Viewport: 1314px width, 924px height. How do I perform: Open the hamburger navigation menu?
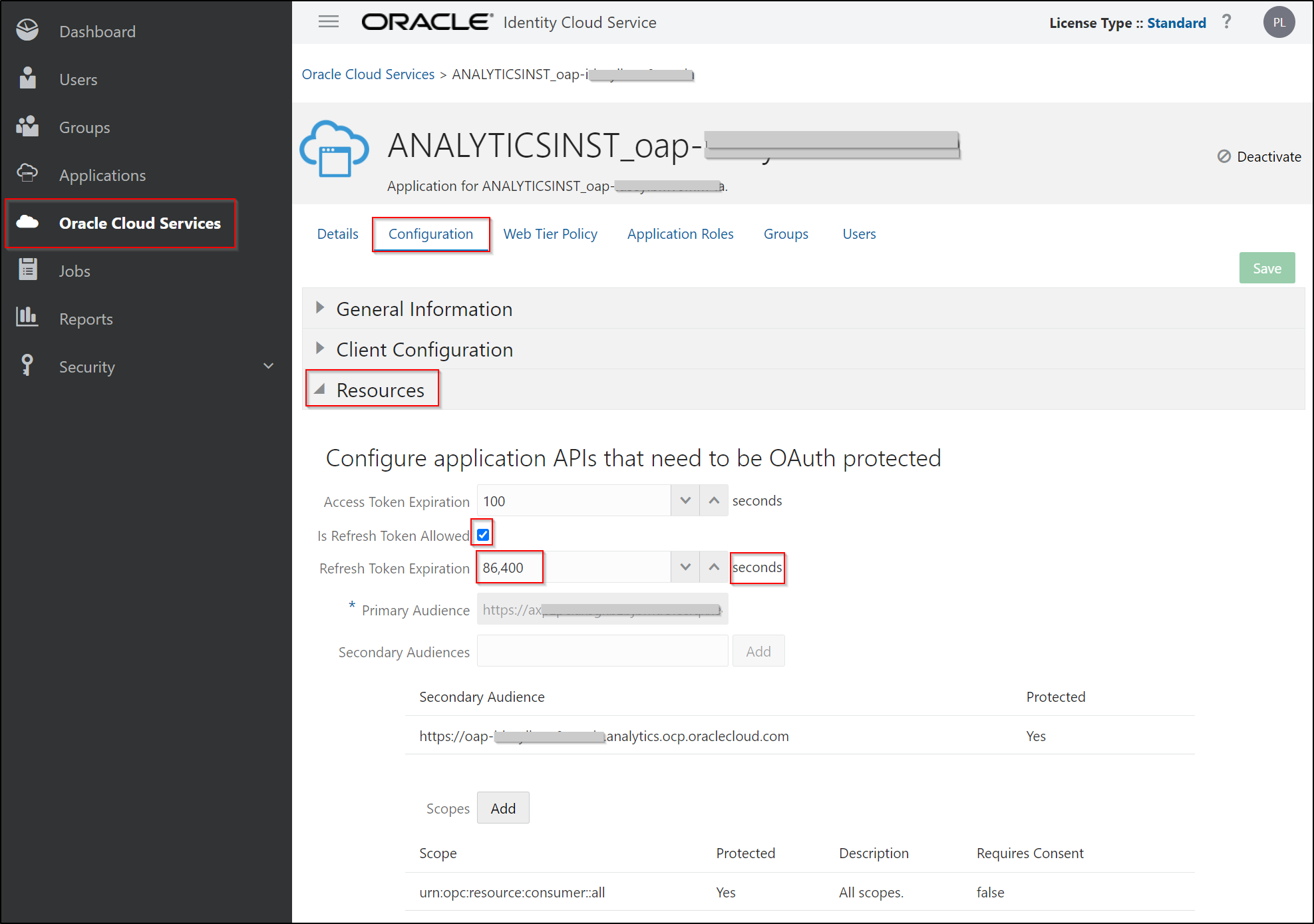[x=329, y=22]
